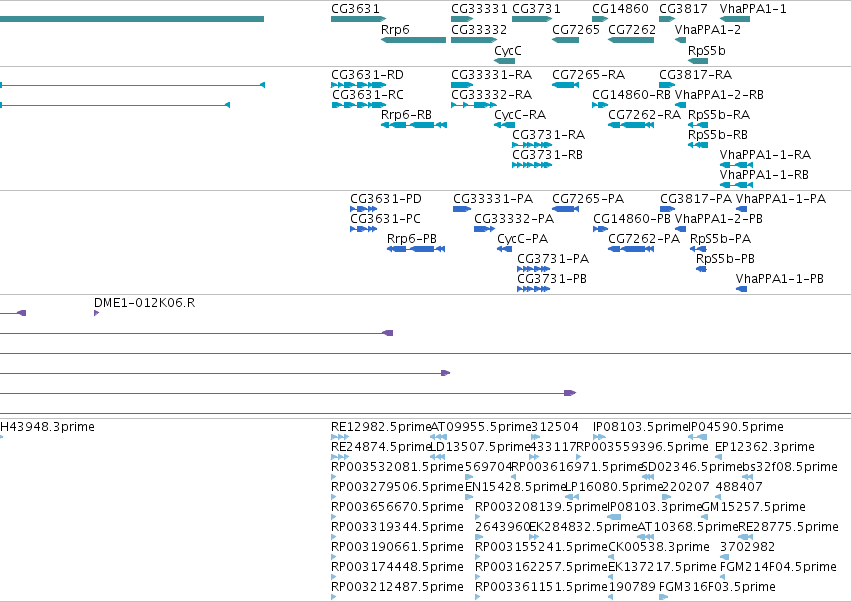Click EST RE24874.5prime
The height and width of the screenshot is (602, 851).
tap(381, 446)
